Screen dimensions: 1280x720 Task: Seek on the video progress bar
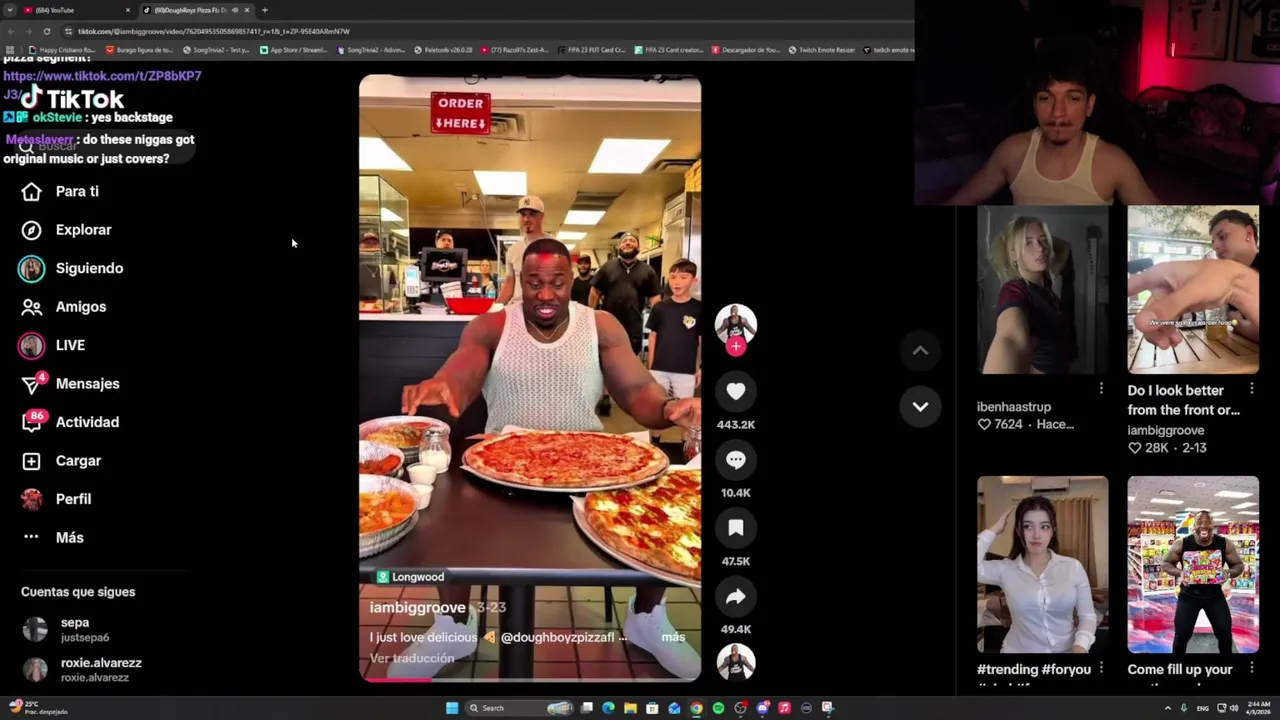click(x=530, y=679)
